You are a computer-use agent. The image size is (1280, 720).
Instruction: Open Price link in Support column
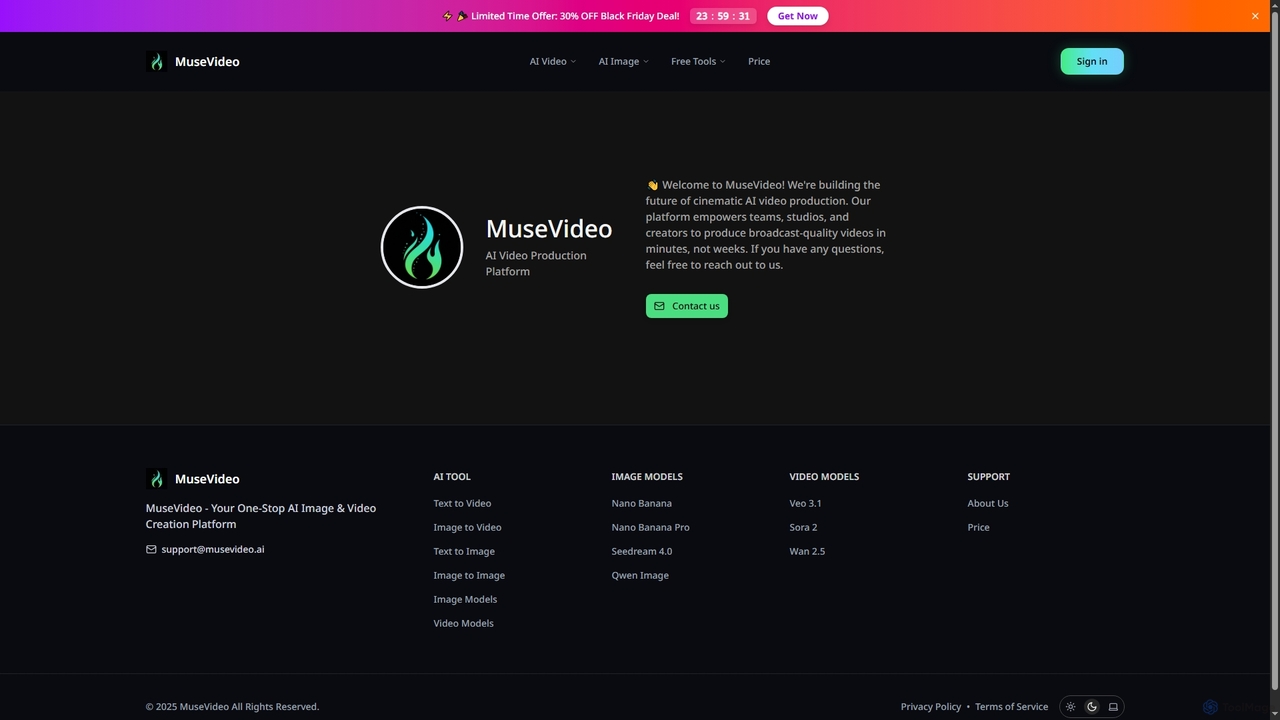coord(978,527)
